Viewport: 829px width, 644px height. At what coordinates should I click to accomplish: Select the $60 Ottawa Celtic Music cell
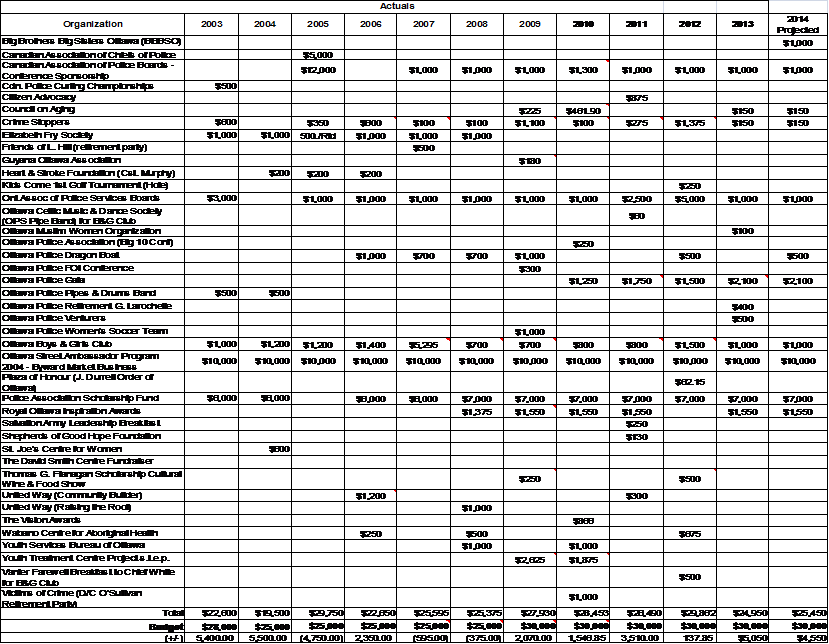pos(637,216)
